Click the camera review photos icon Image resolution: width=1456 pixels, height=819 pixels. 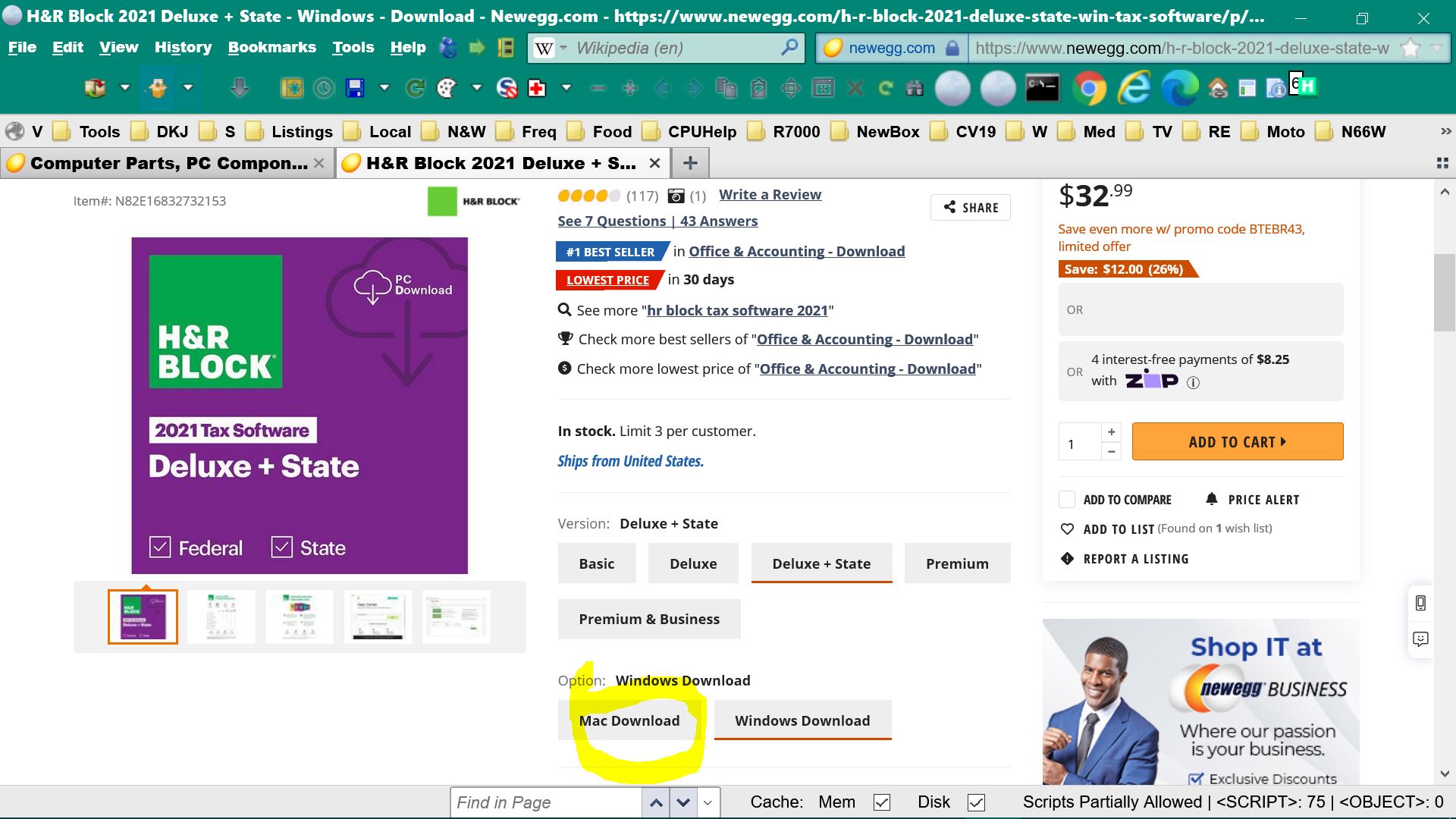[x=676, y=196]
